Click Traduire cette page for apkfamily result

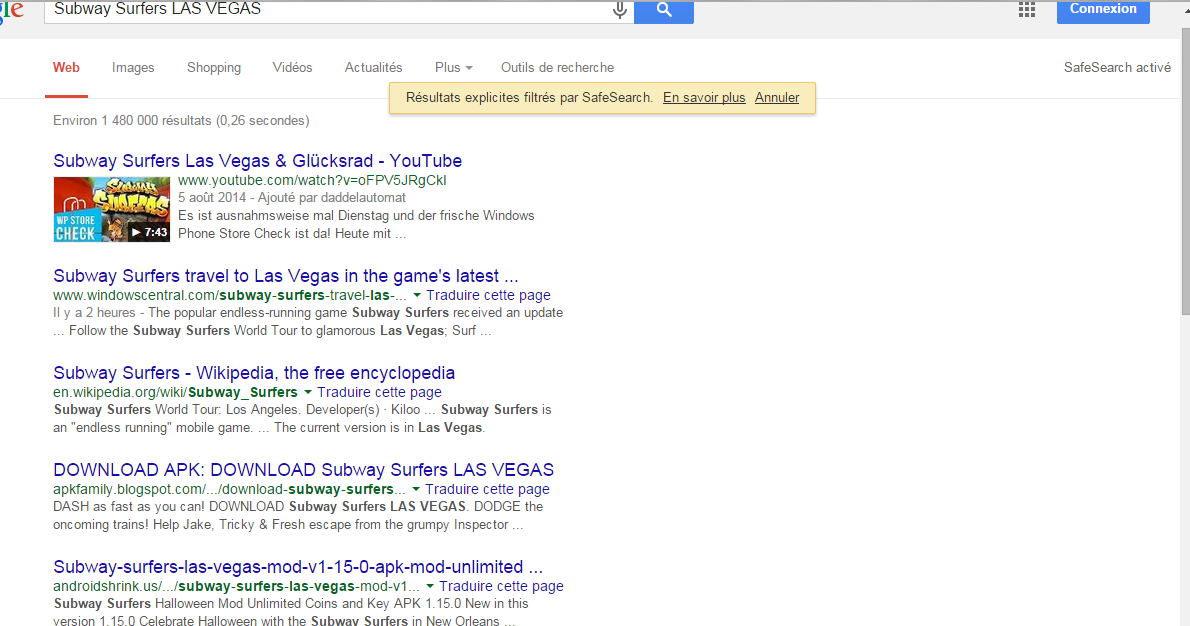(x=487, y=489)
